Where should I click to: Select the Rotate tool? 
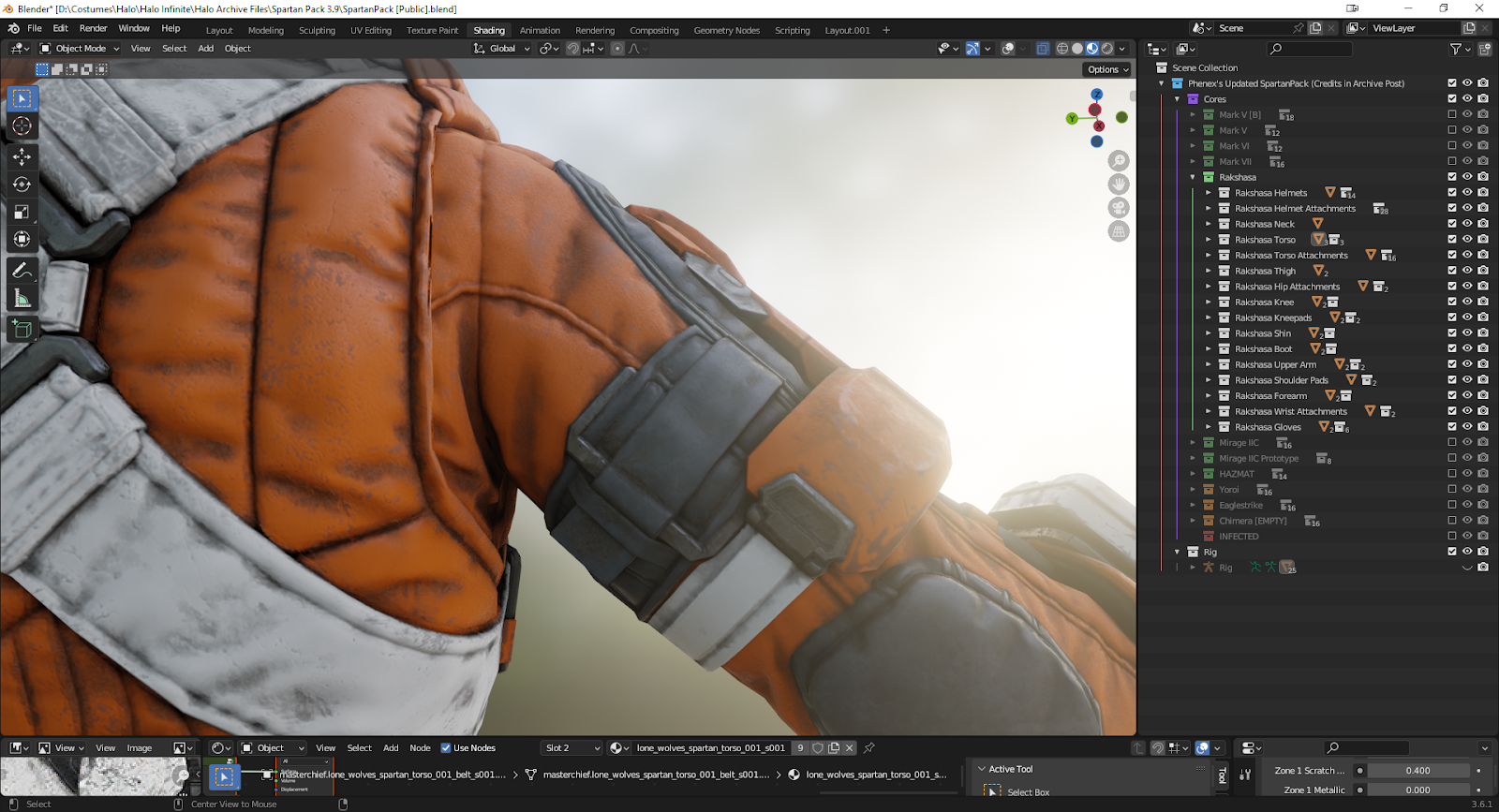22,185
